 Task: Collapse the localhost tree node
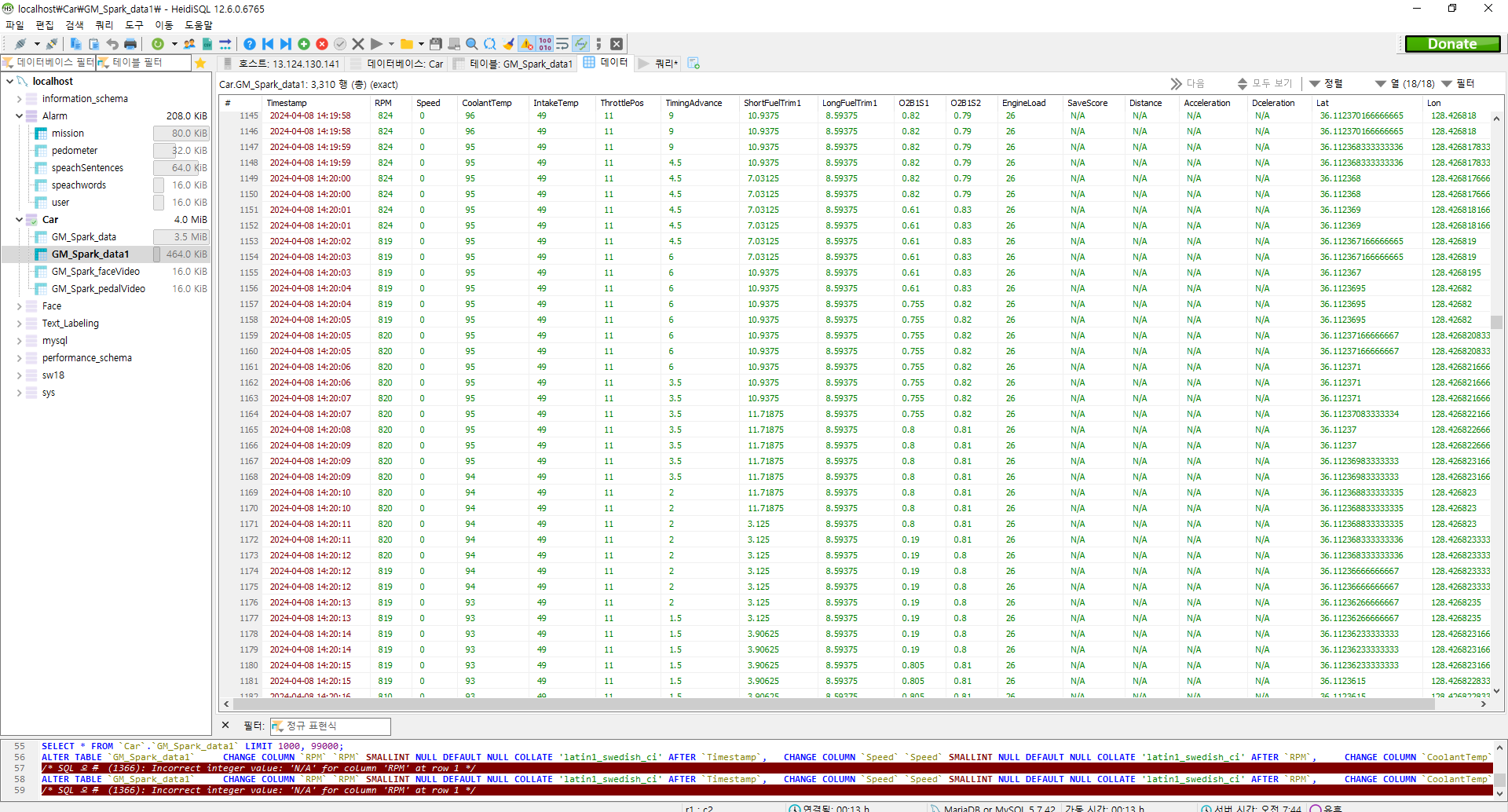tap(9, 81)
